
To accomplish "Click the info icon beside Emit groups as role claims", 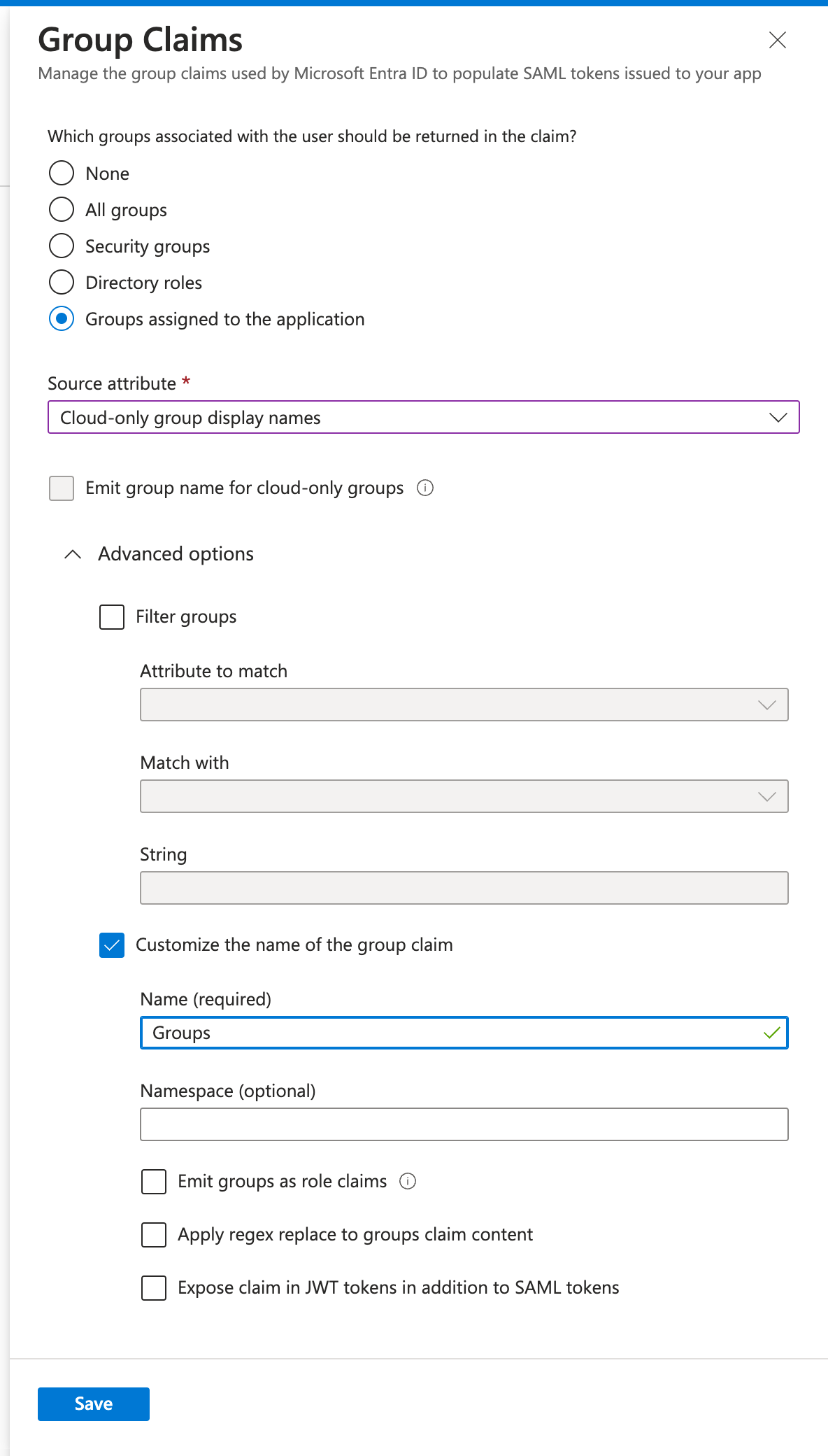I will pyautogui.click(x=408, y=1181).
